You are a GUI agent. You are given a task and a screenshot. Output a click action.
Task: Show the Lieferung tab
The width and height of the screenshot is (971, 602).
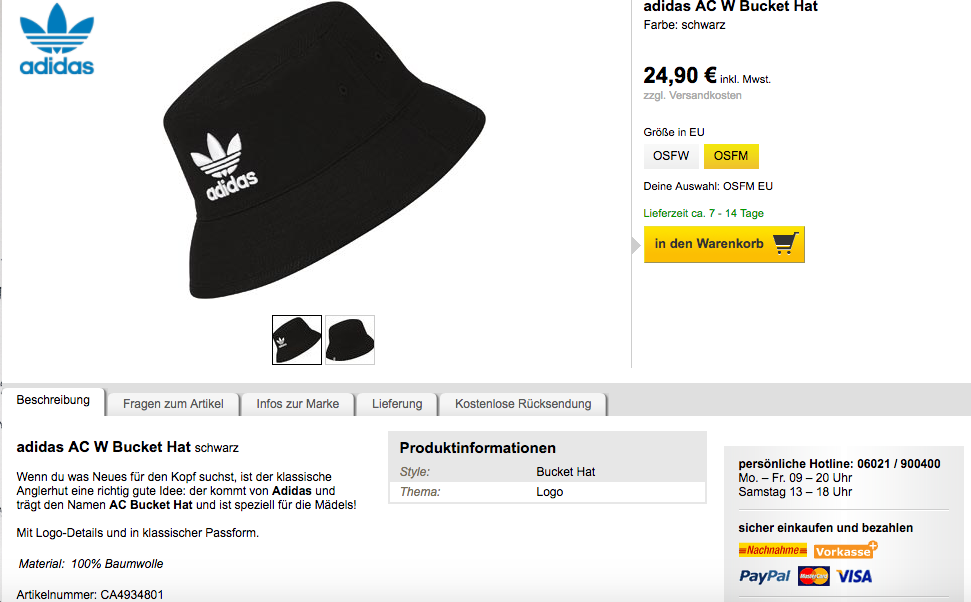pos(397,404)
